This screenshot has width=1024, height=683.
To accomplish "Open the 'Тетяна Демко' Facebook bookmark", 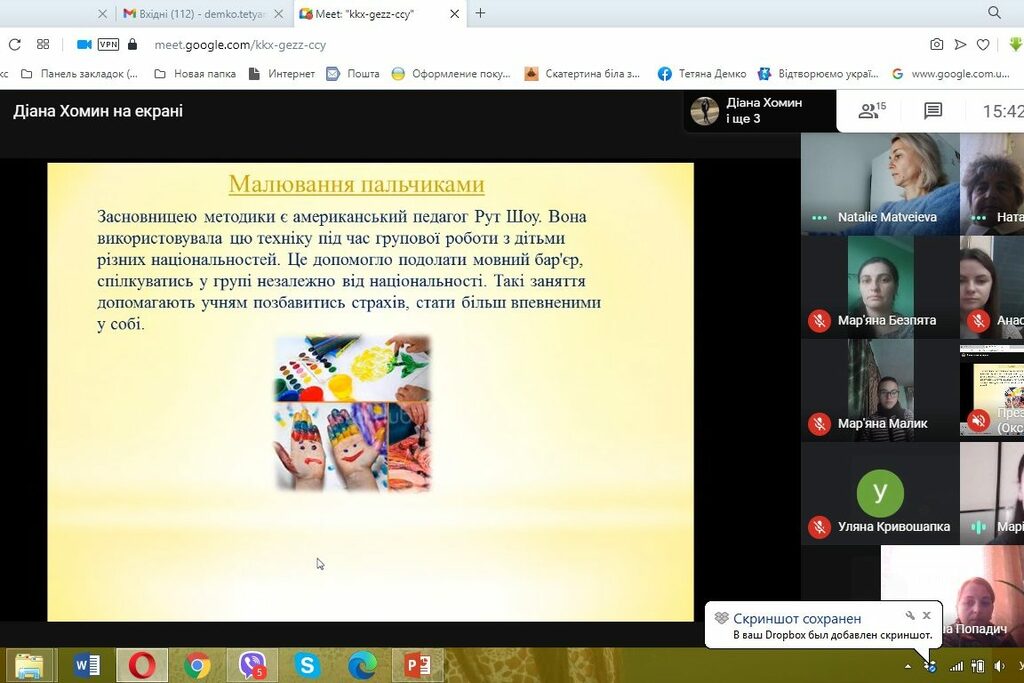I will (x=702, y=73).
